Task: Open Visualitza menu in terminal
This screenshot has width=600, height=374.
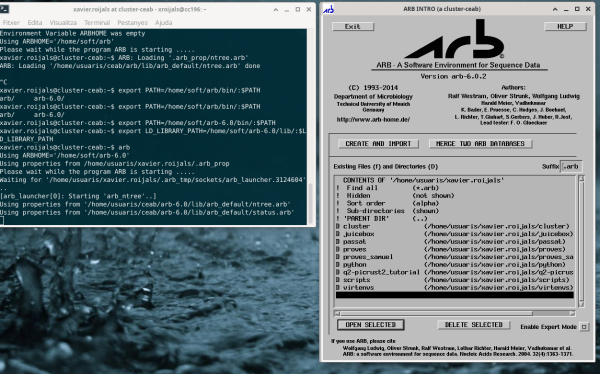Action: point(63,23)
